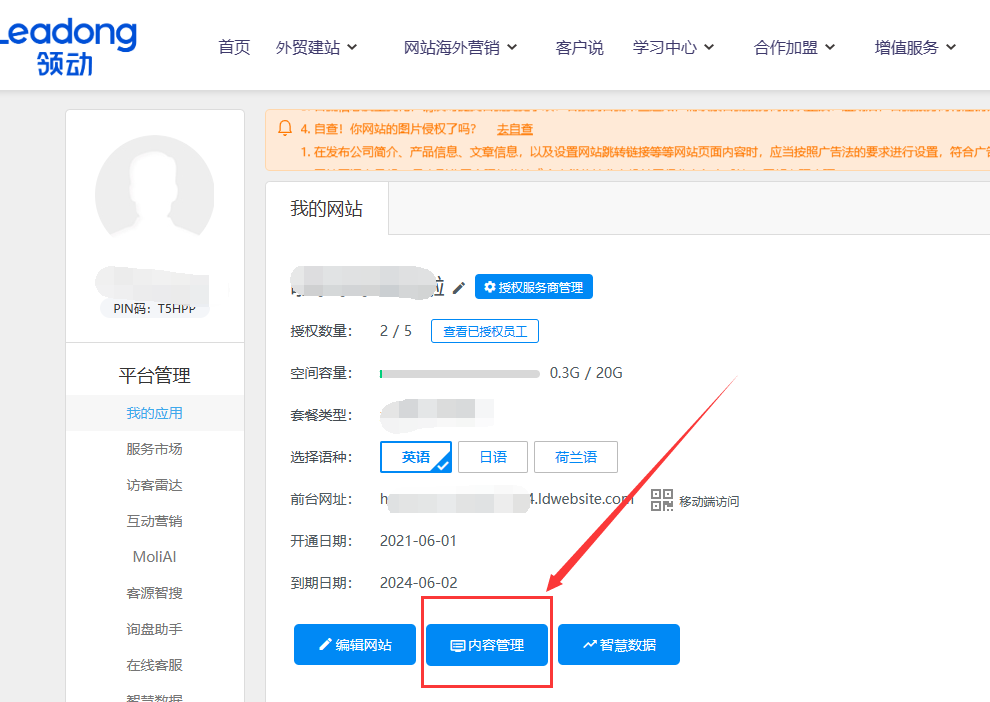The width and height of the screenshot is (990, 702).
Task: Click the bell notification icon
Action: [285, 128]
